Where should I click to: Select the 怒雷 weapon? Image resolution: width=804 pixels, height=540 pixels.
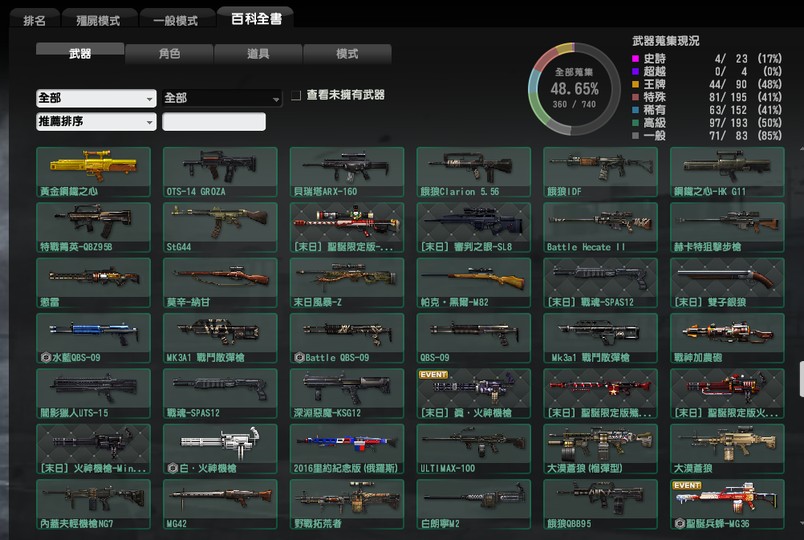(x=93, y=283)
